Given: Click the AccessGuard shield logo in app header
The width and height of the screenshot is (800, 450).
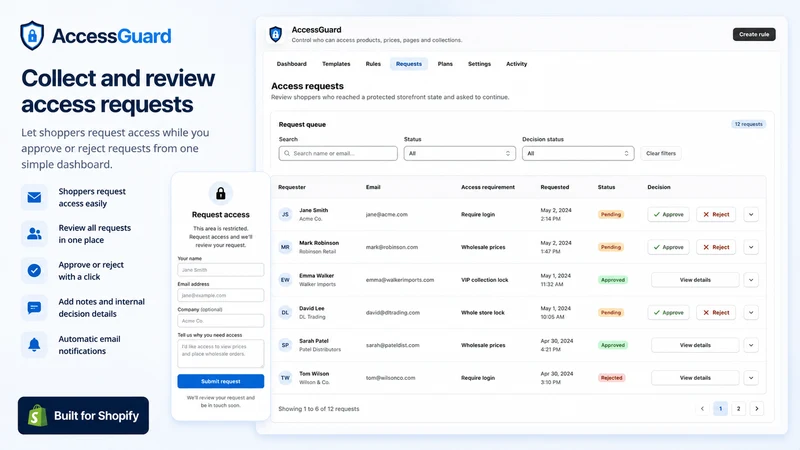Looking at the screenshot, I should 276,34.
